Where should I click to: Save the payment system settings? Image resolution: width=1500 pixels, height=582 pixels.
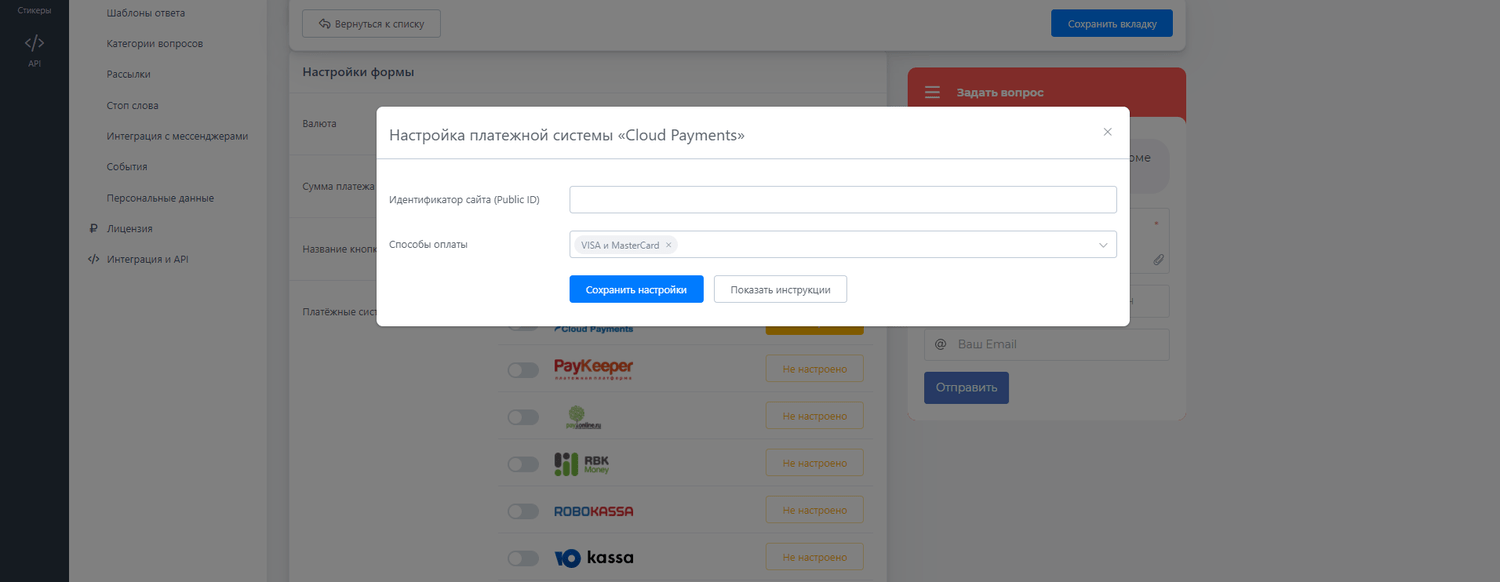coord(636,289)
